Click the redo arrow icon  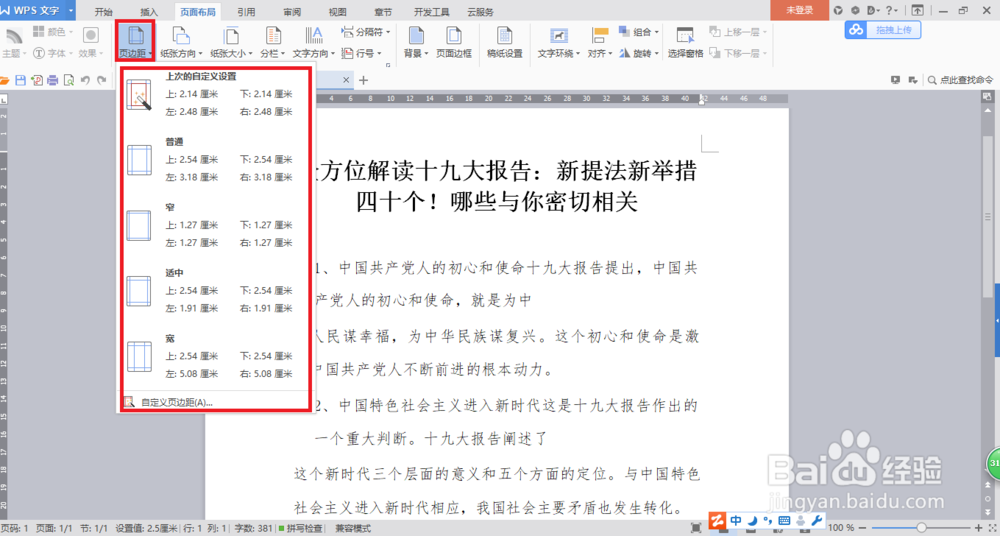coord(101,80)
